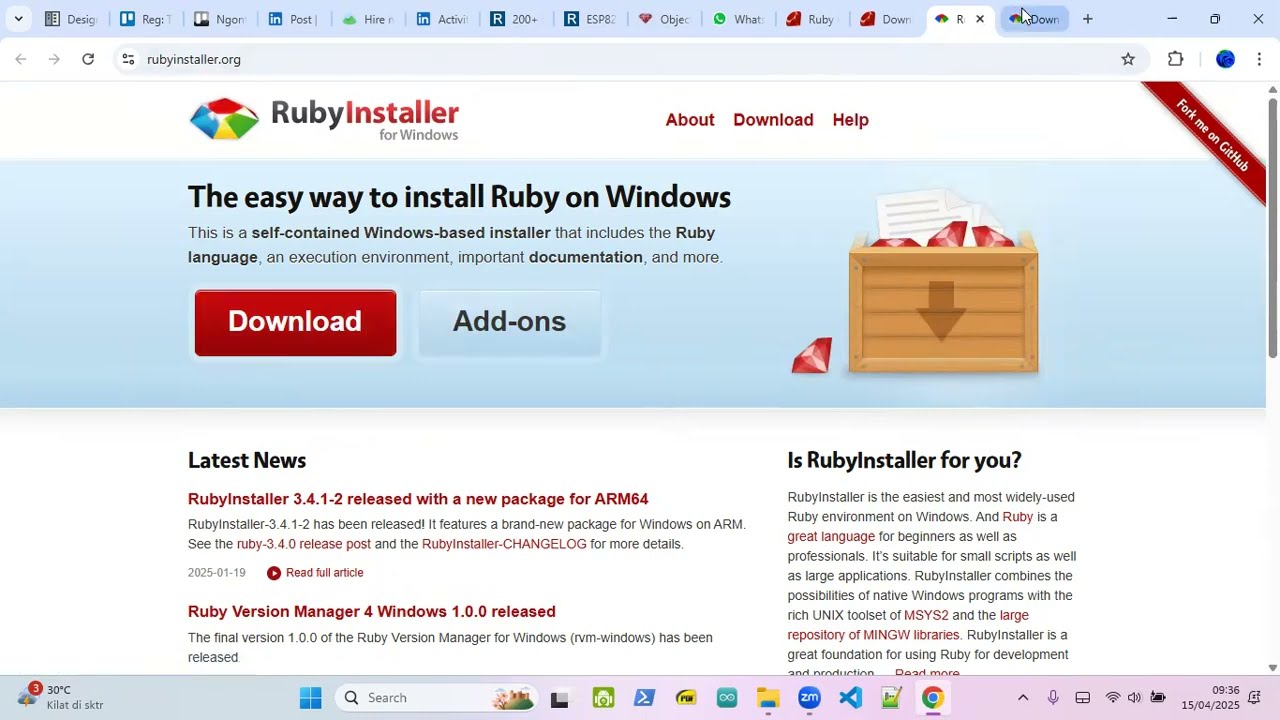Open the Chrome extensions puzzle icon

(x=1176, y=59)
